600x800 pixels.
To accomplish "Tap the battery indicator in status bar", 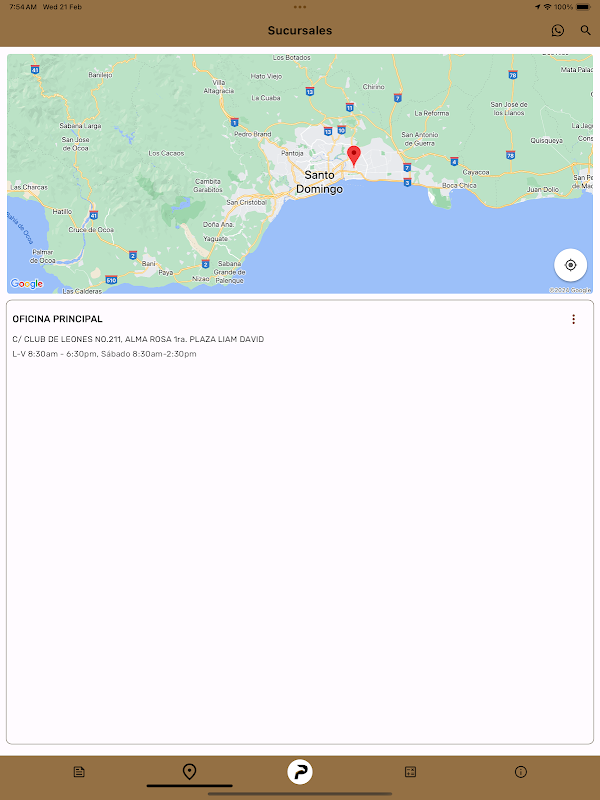I will (x=583, y=7).
